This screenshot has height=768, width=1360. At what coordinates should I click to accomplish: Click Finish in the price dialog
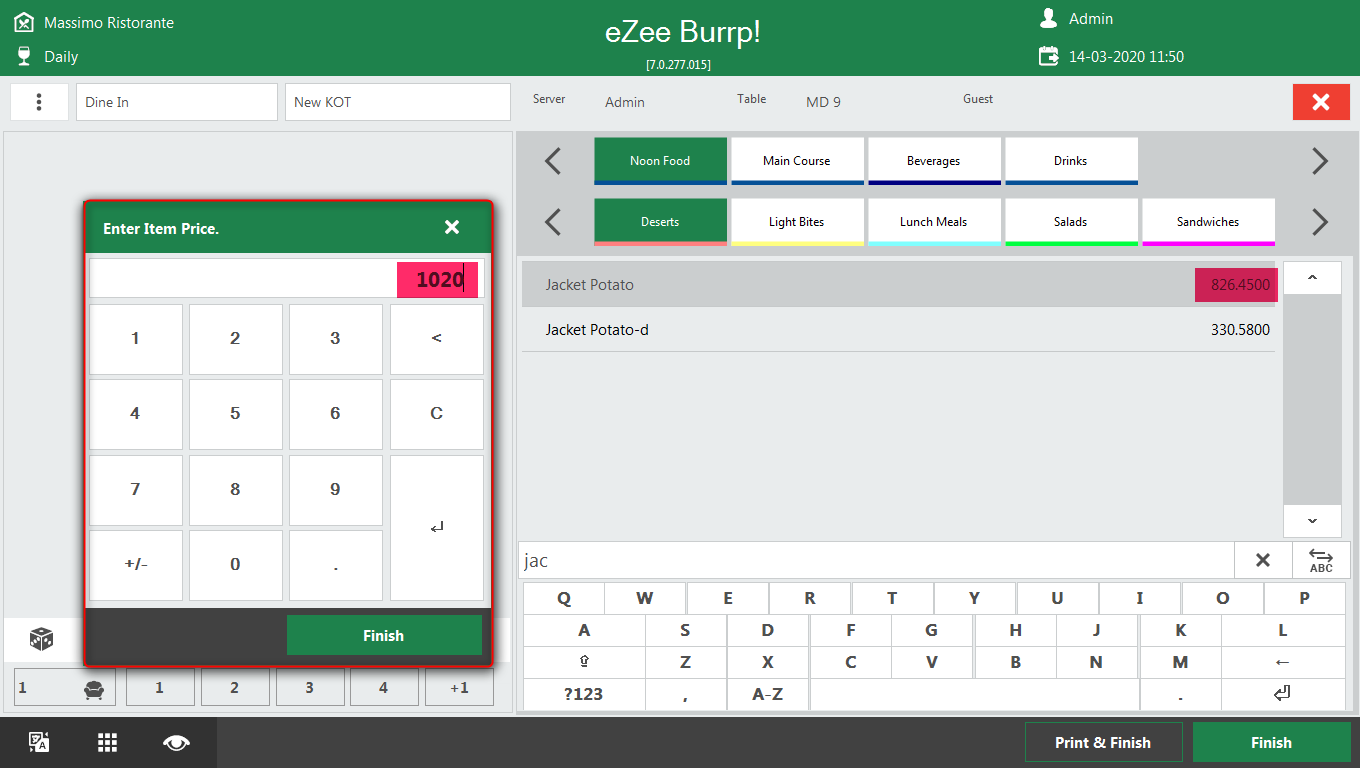point(384,635)
